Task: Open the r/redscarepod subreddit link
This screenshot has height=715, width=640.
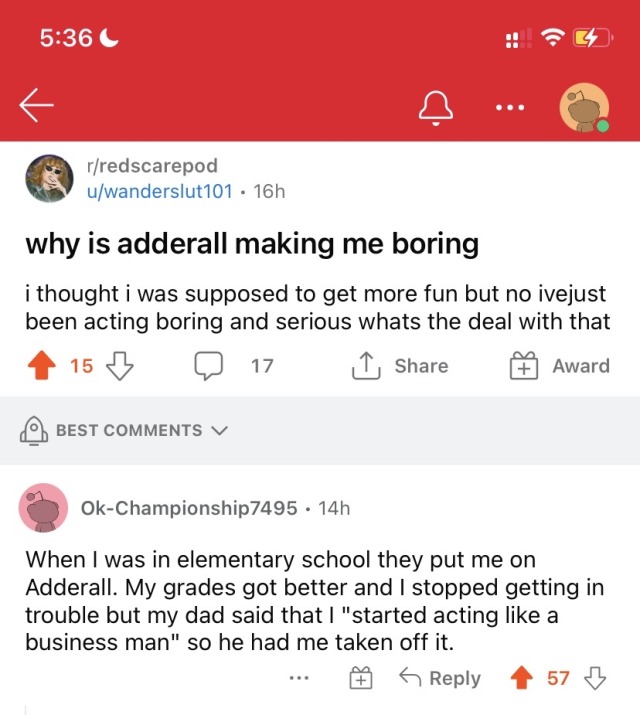Action: click(x=152, y=166)
